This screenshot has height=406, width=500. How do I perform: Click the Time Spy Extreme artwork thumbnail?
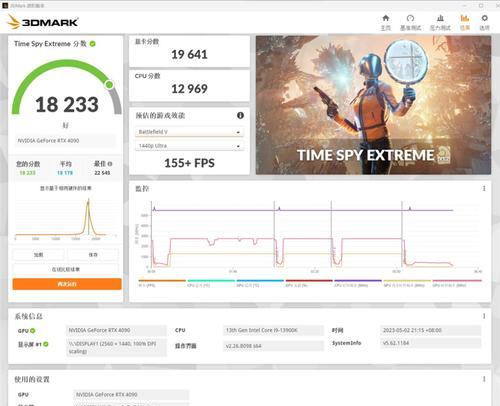point(373,105)
